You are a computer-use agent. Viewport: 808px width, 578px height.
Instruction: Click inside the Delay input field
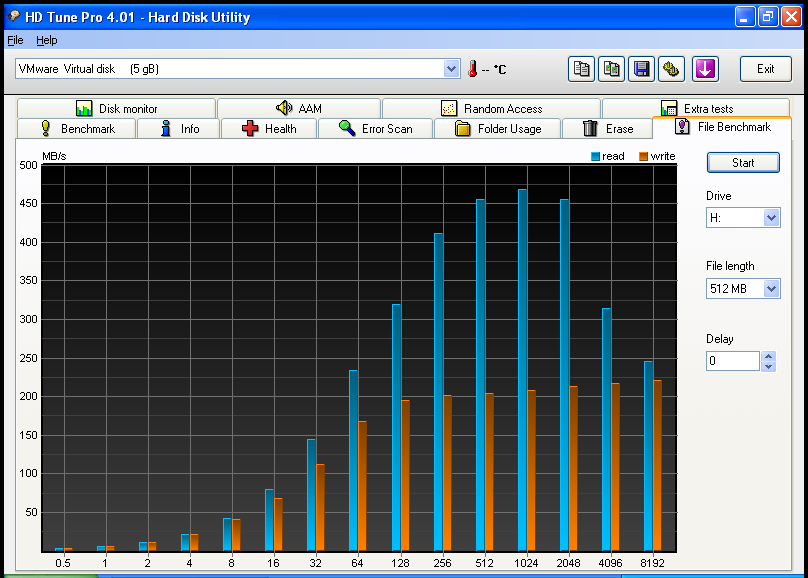coord(733,361)
